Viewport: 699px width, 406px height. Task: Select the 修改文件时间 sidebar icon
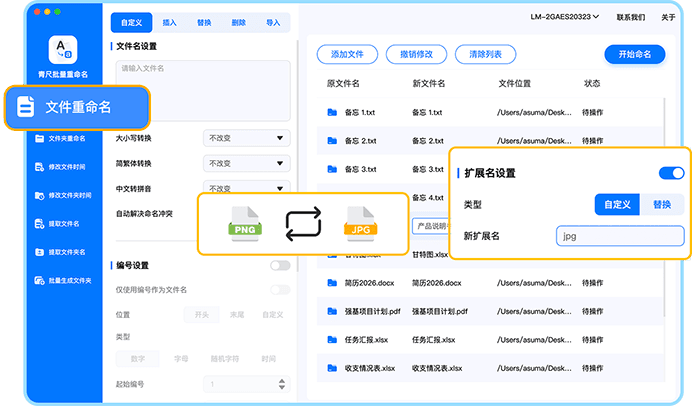click(x=40, y=167)
